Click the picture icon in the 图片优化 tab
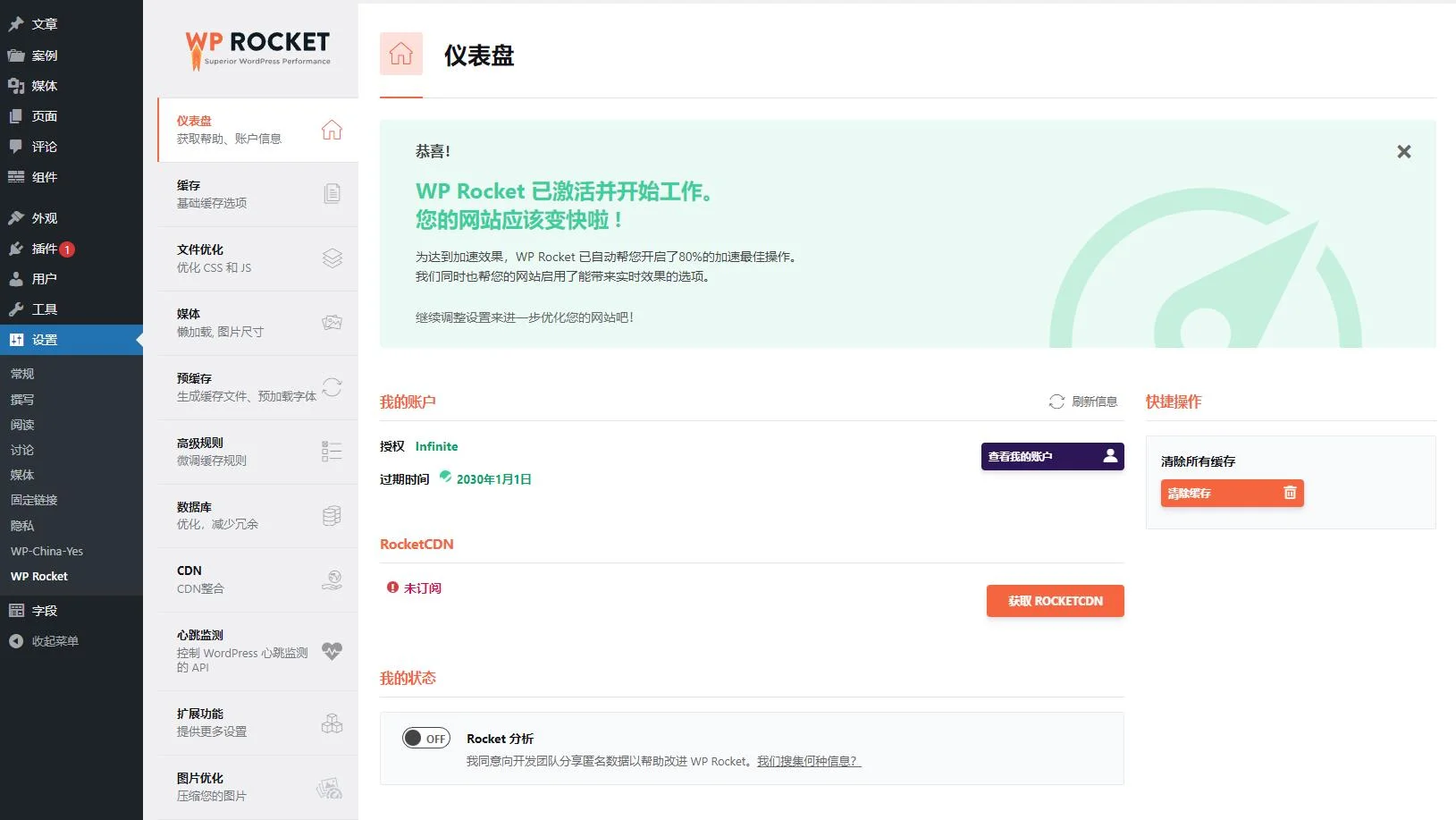The width and height of the screenshot is (1456, 820). 330,788
